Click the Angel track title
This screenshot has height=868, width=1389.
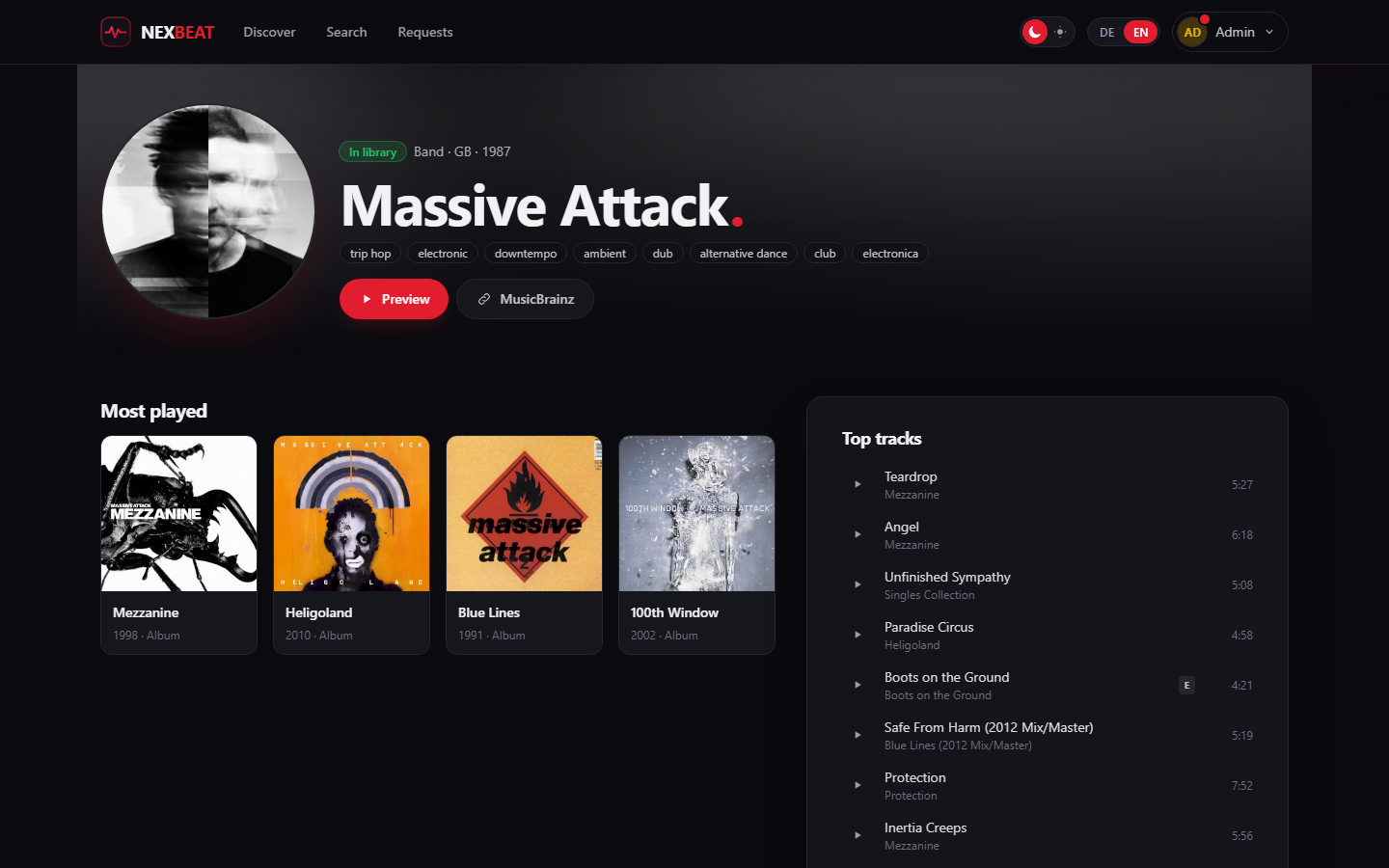(902, 527)
